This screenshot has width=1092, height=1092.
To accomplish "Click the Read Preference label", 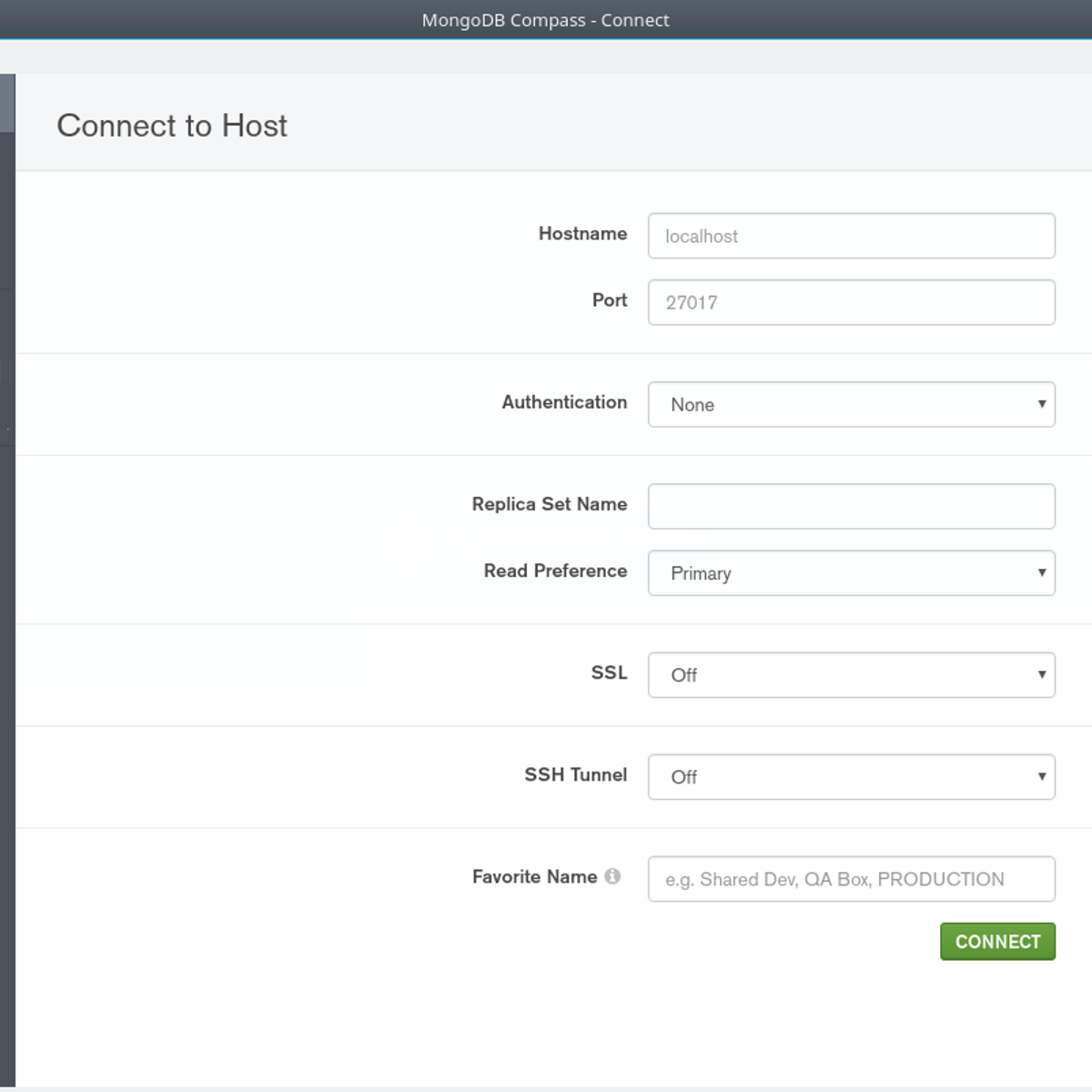I will (x=554, y=571).
